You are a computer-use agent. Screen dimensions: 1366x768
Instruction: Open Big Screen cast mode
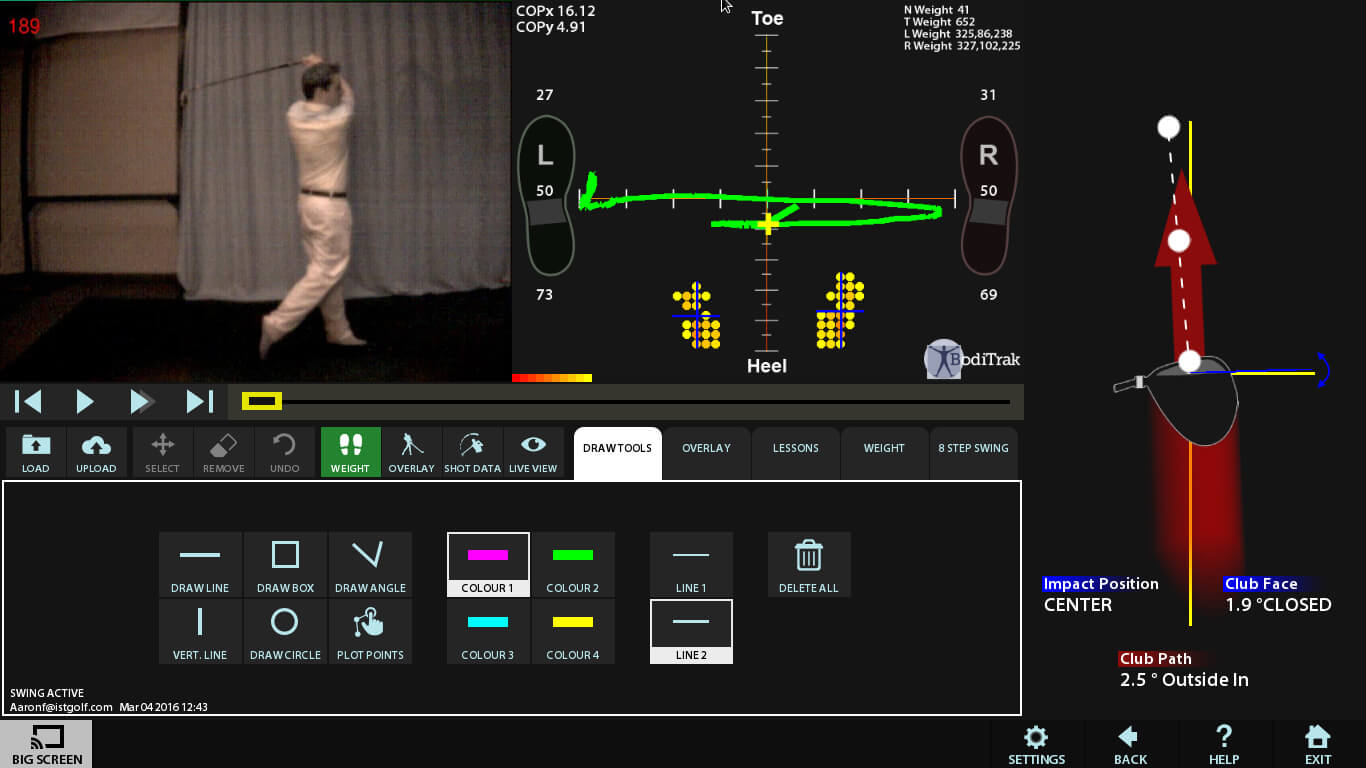[47, 745]
